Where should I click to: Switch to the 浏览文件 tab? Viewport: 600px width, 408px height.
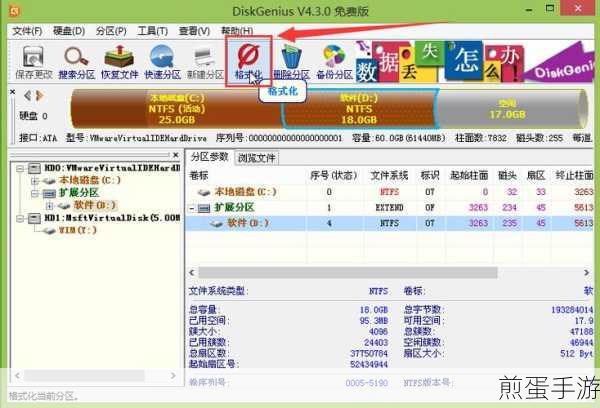(256, 158)
